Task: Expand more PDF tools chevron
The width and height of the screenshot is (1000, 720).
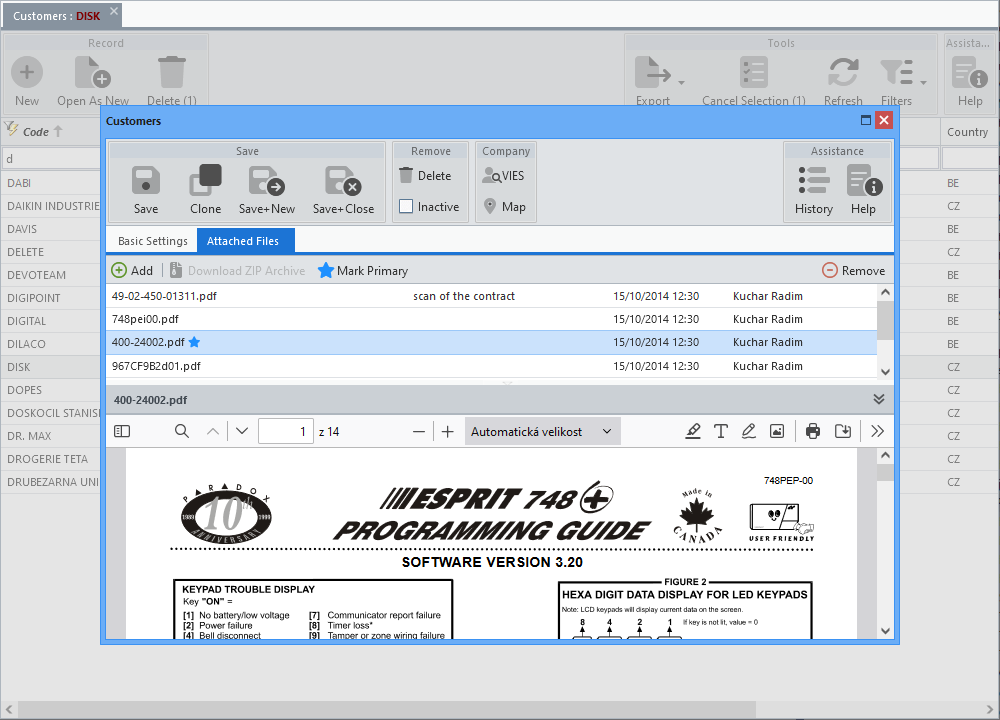Action: 877,431
